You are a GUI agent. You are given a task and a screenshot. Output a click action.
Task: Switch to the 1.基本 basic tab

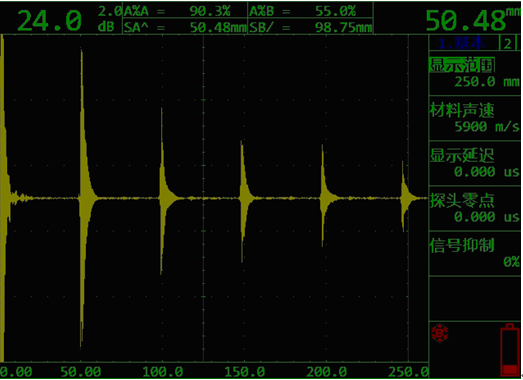click(x=464, y=44)
